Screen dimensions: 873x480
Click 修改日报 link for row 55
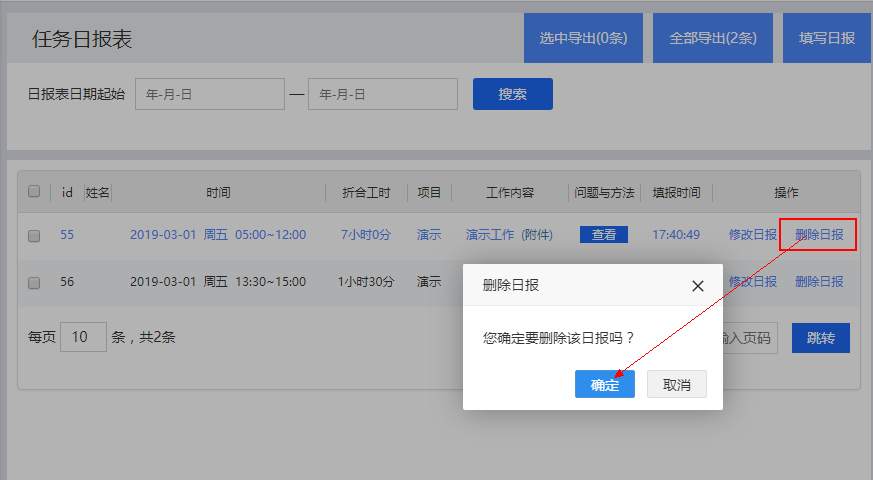click(753, 234)
